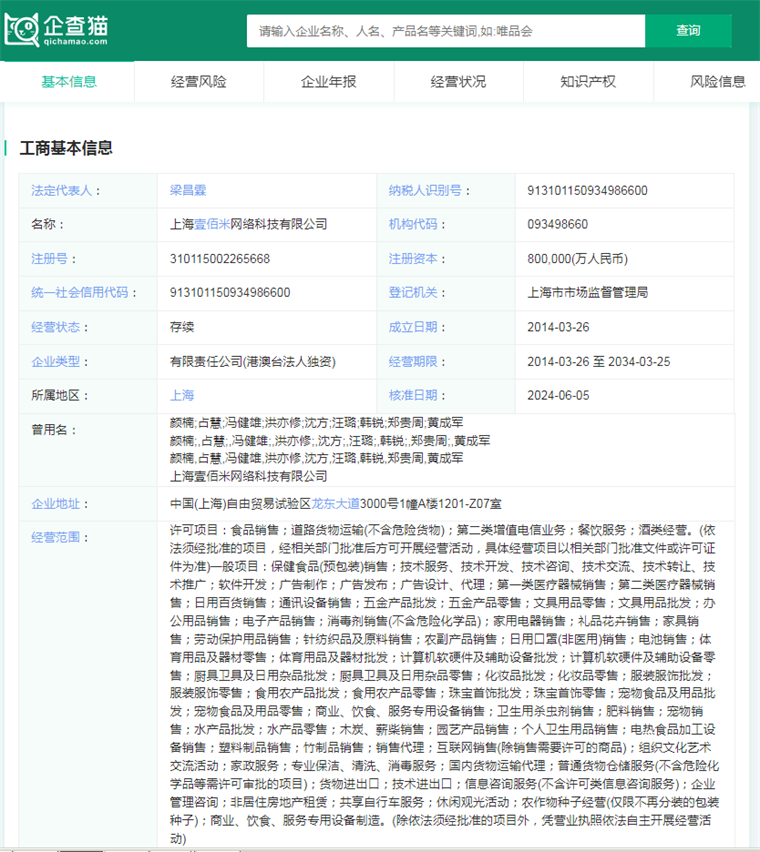Screen dimensions: 760x852
Task: Click the 工商基本信息 section heading
Action: click(66, 148)
